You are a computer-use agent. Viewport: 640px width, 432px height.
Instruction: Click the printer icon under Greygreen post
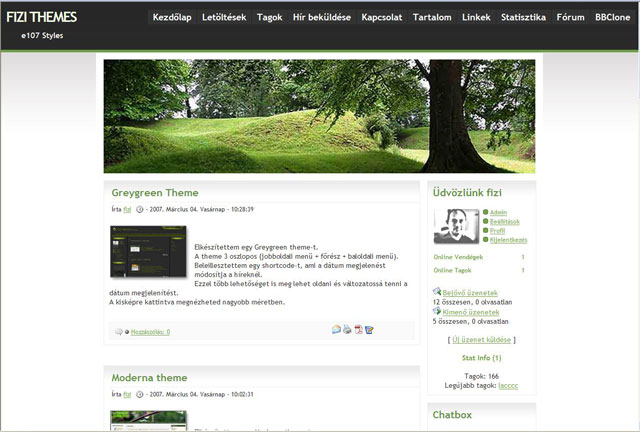[x=347, y=329]
